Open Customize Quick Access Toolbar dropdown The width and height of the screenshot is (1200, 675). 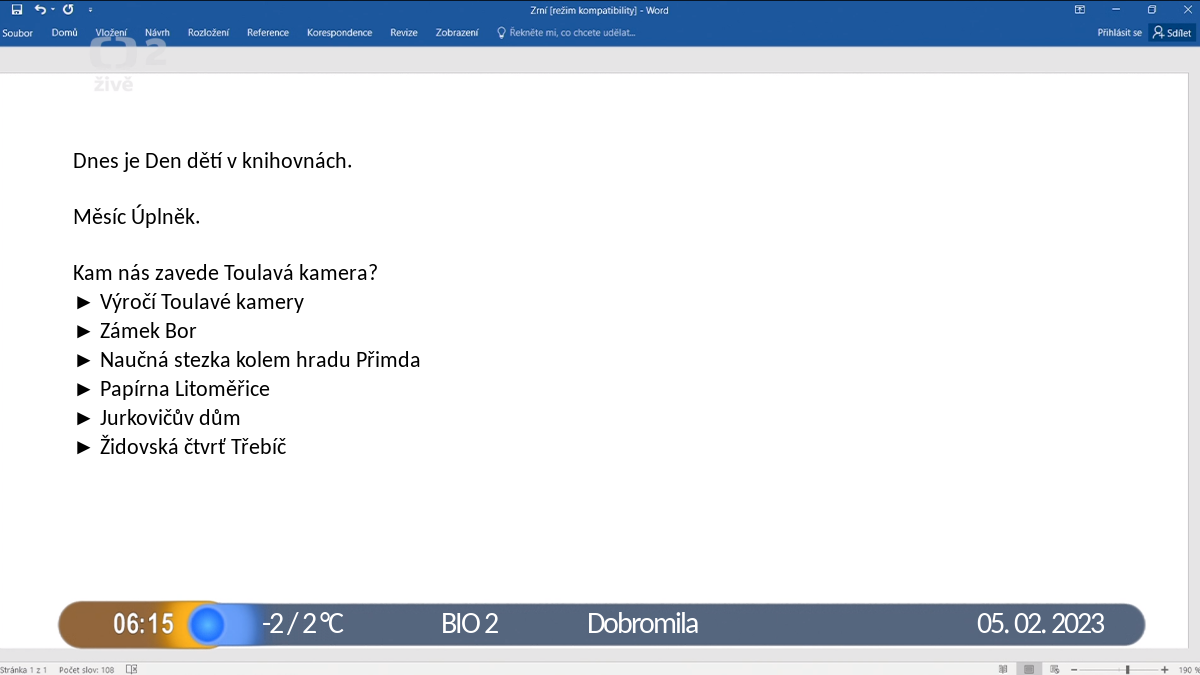[x=90, y=10]
